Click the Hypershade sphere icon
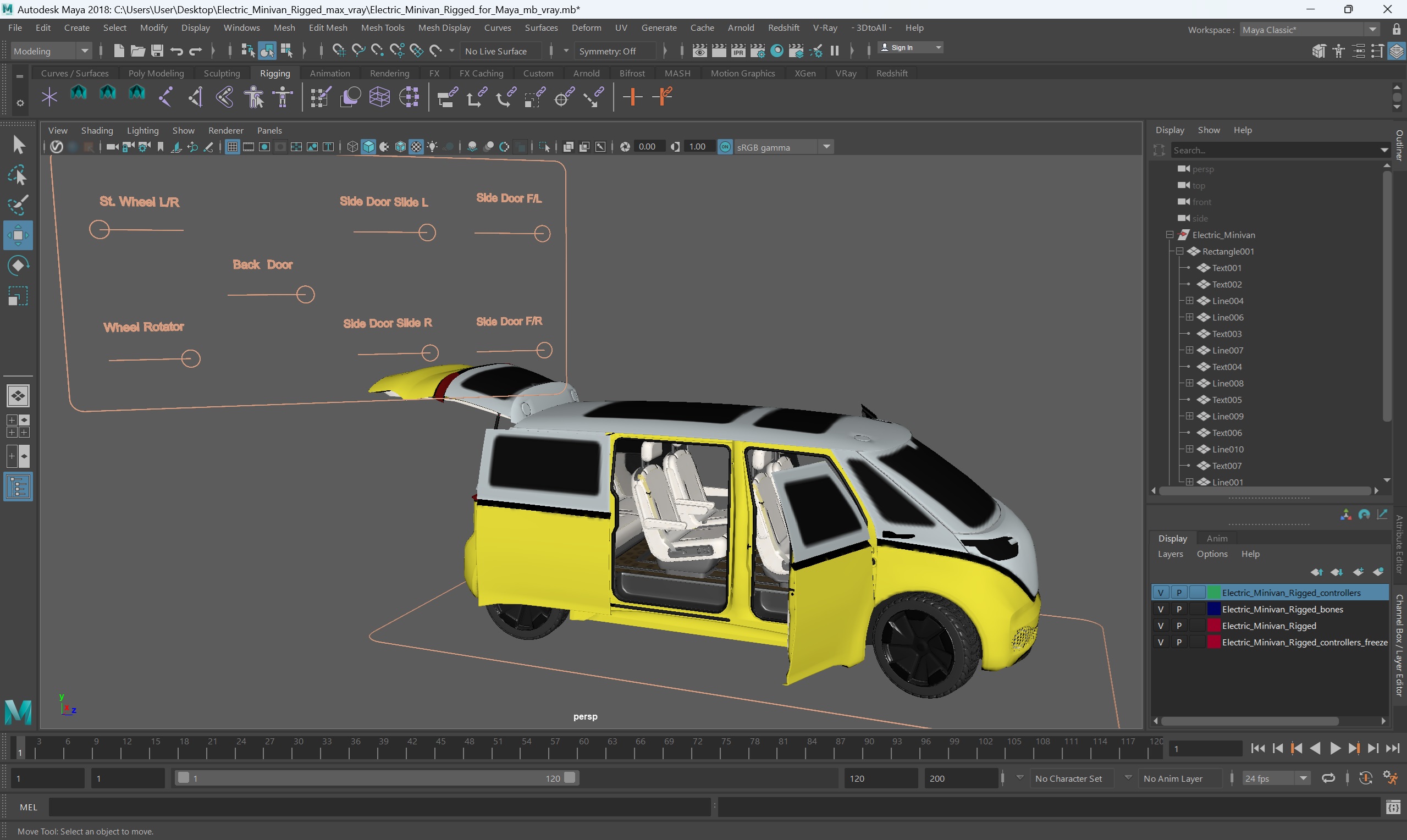The image size is (1407, 840). (777, 51)
